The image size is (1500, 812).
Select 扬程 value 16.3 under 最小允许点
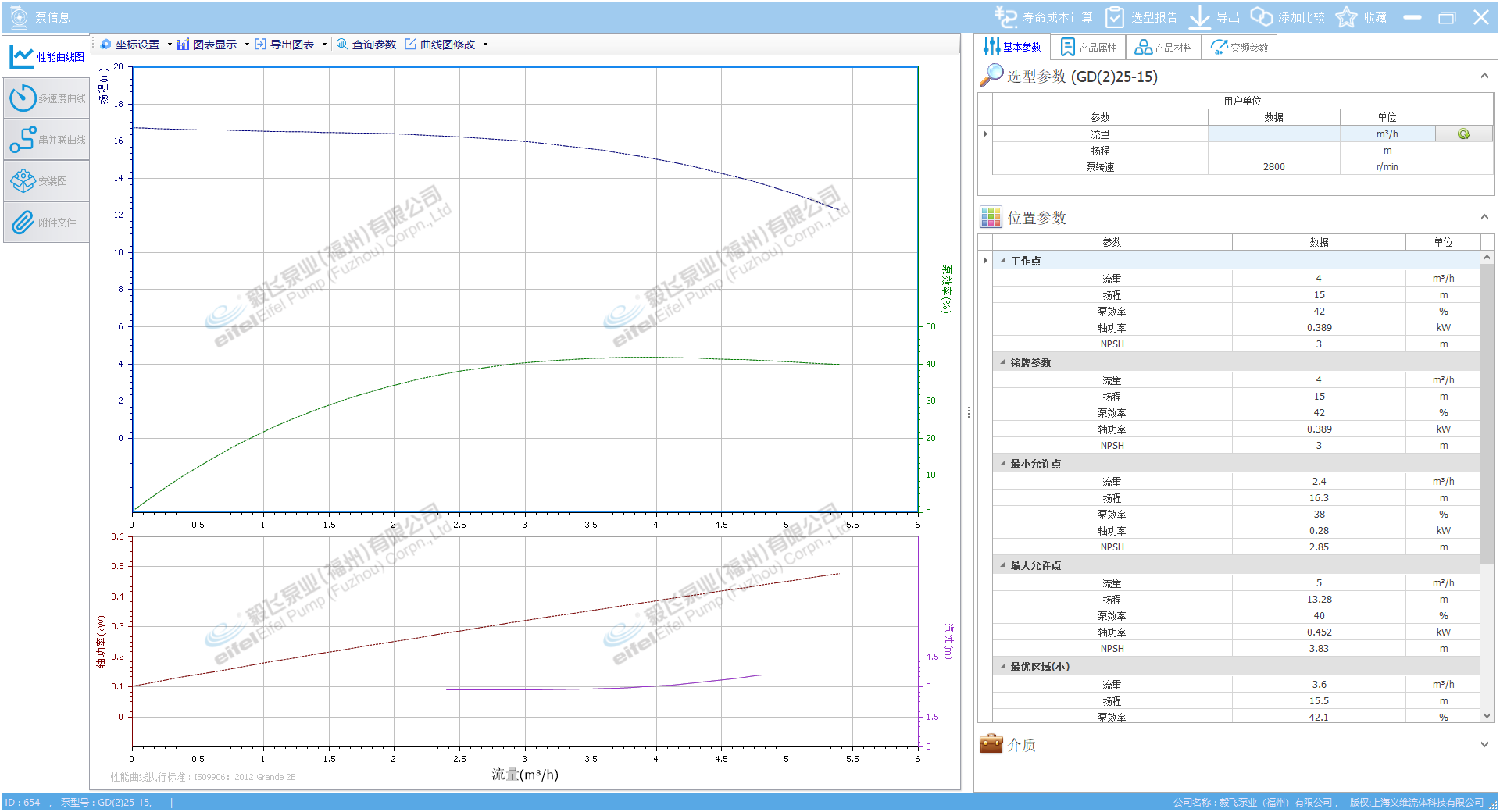[x=1319, y=498]
